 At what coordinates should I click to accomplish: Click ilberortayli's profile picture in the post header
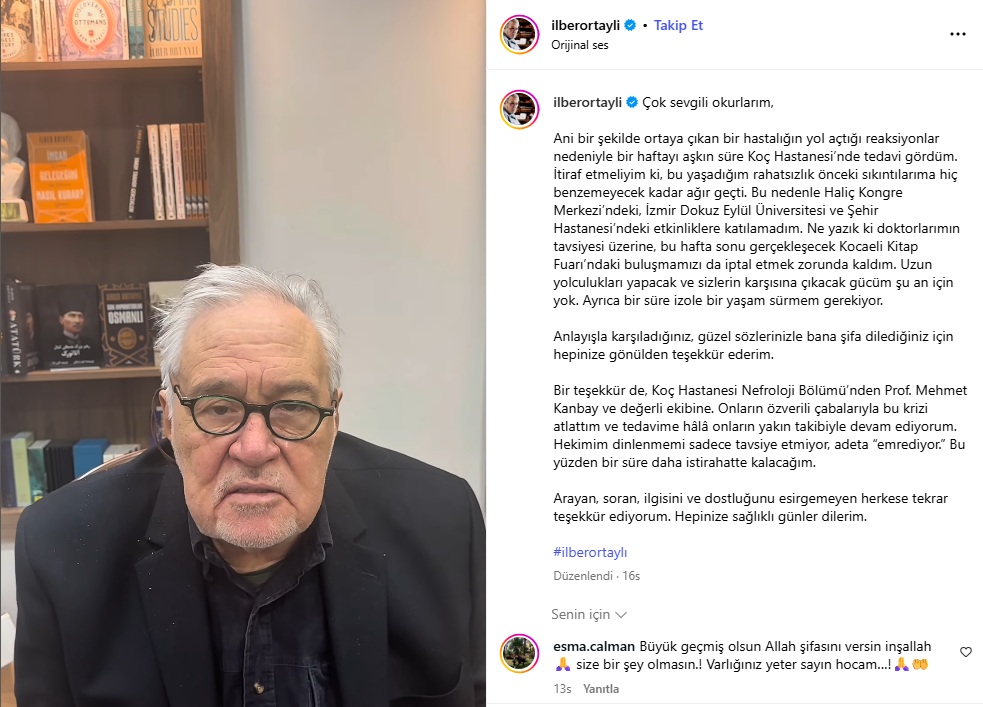[x=519, y=34]
